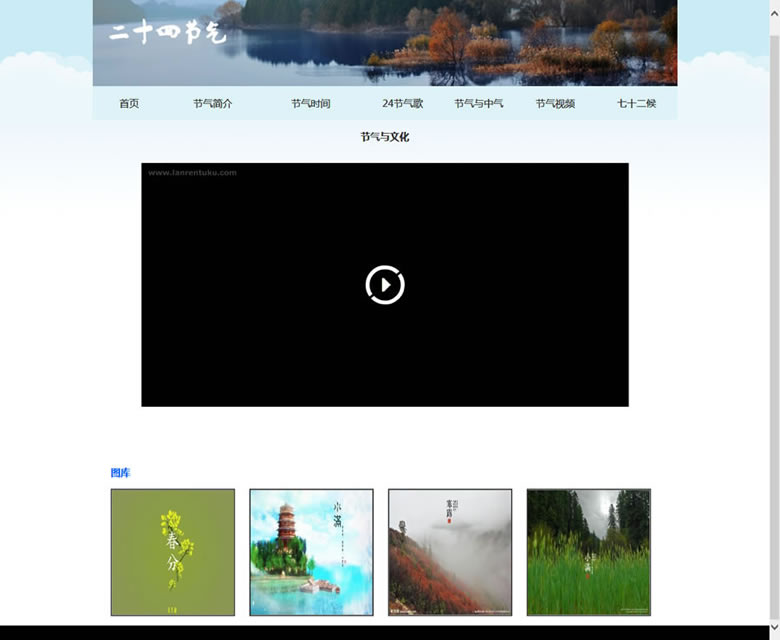Click the 二十四节气 calligraphy logo
The height and width of the screenshot is (640, 780).
[x=167, y=32]
